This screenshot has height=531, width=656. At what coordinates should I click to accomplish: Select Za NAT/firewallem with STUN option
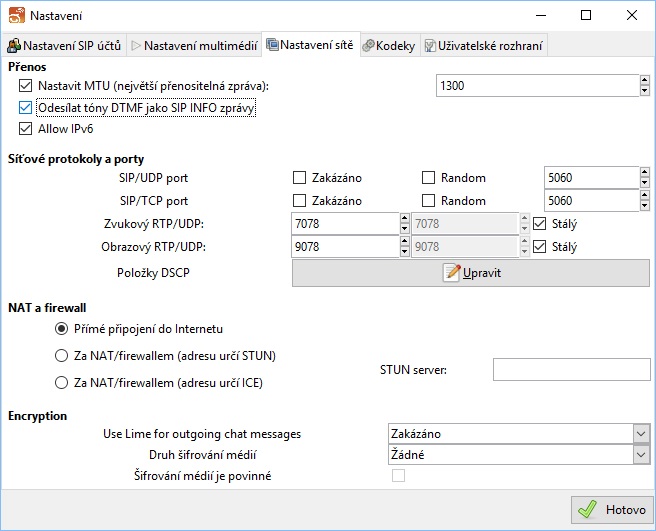pos(62,356)
